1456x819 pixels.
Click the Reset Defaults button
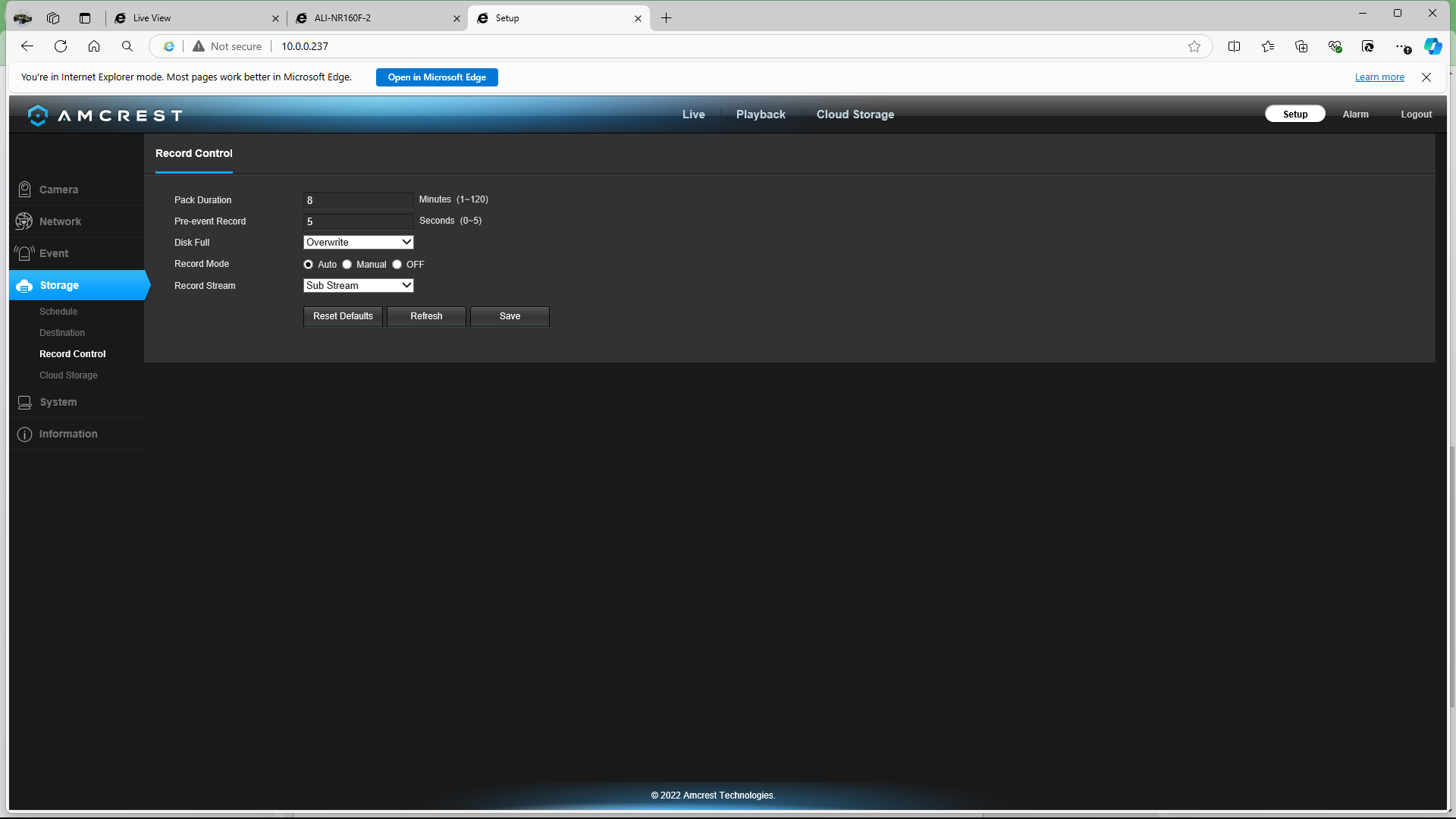click(x=343, y=316)
